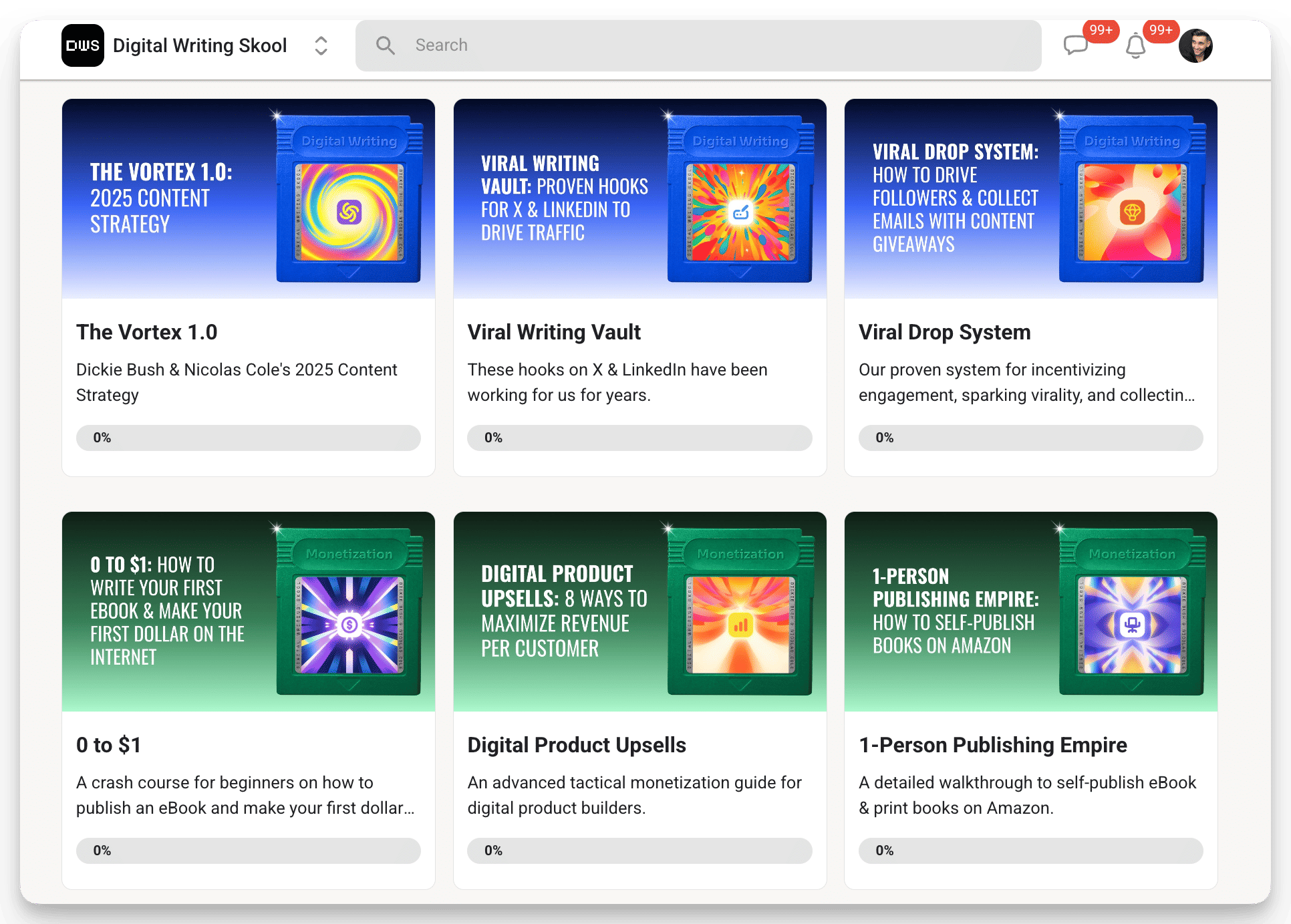Click the purple icon on Publishing Empire cartridge

click(1132, 625)
